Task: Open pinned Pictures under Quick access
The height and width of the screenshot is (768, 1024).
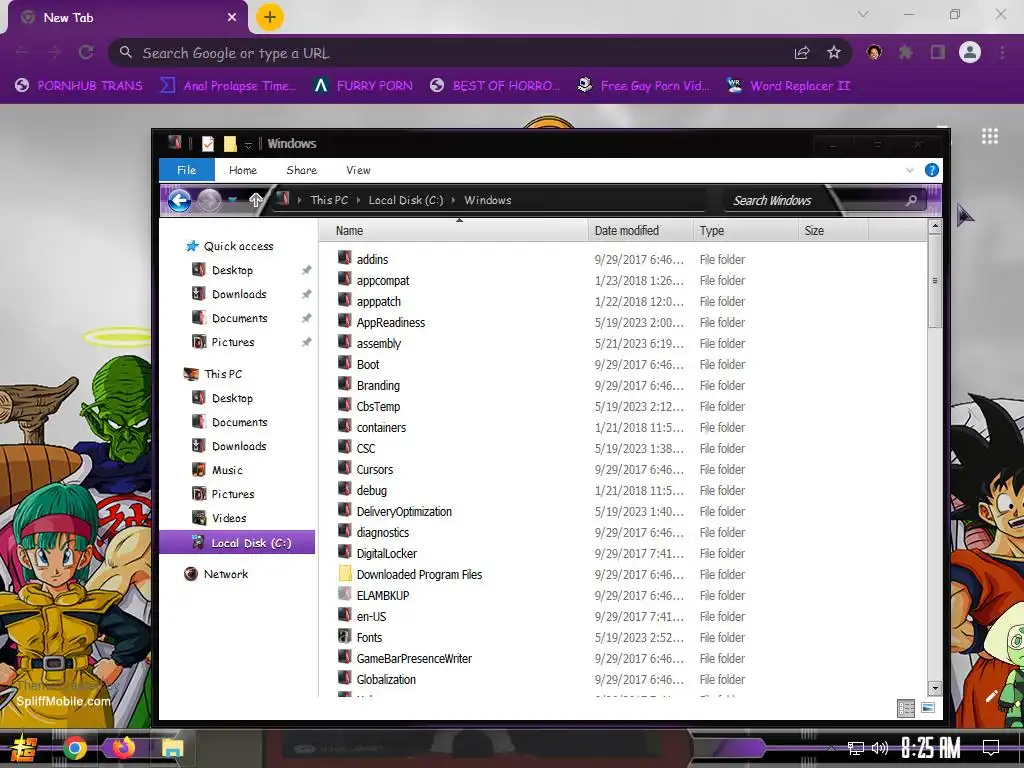Action: pyautogui.click(x=232, y=342)
